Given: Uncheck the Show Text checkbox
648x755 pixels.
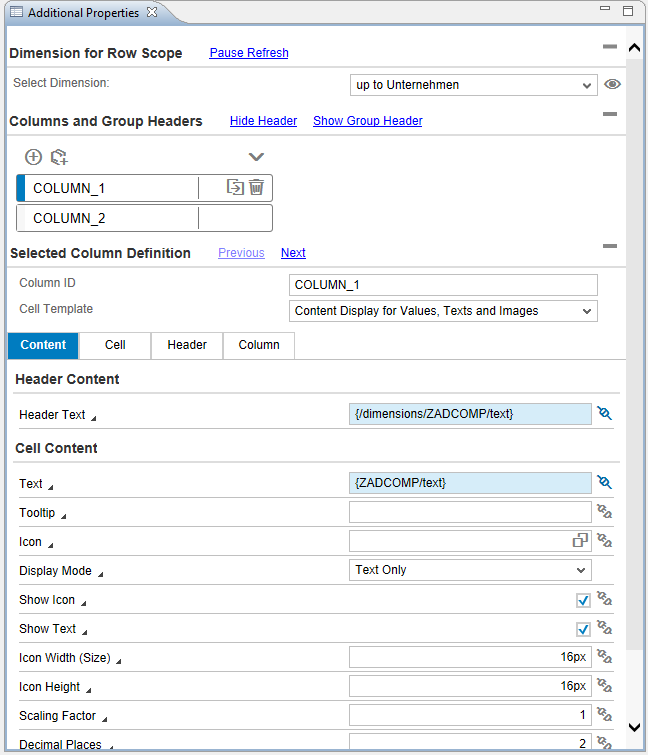Looking at the screenshot, I should pos(583,629).
